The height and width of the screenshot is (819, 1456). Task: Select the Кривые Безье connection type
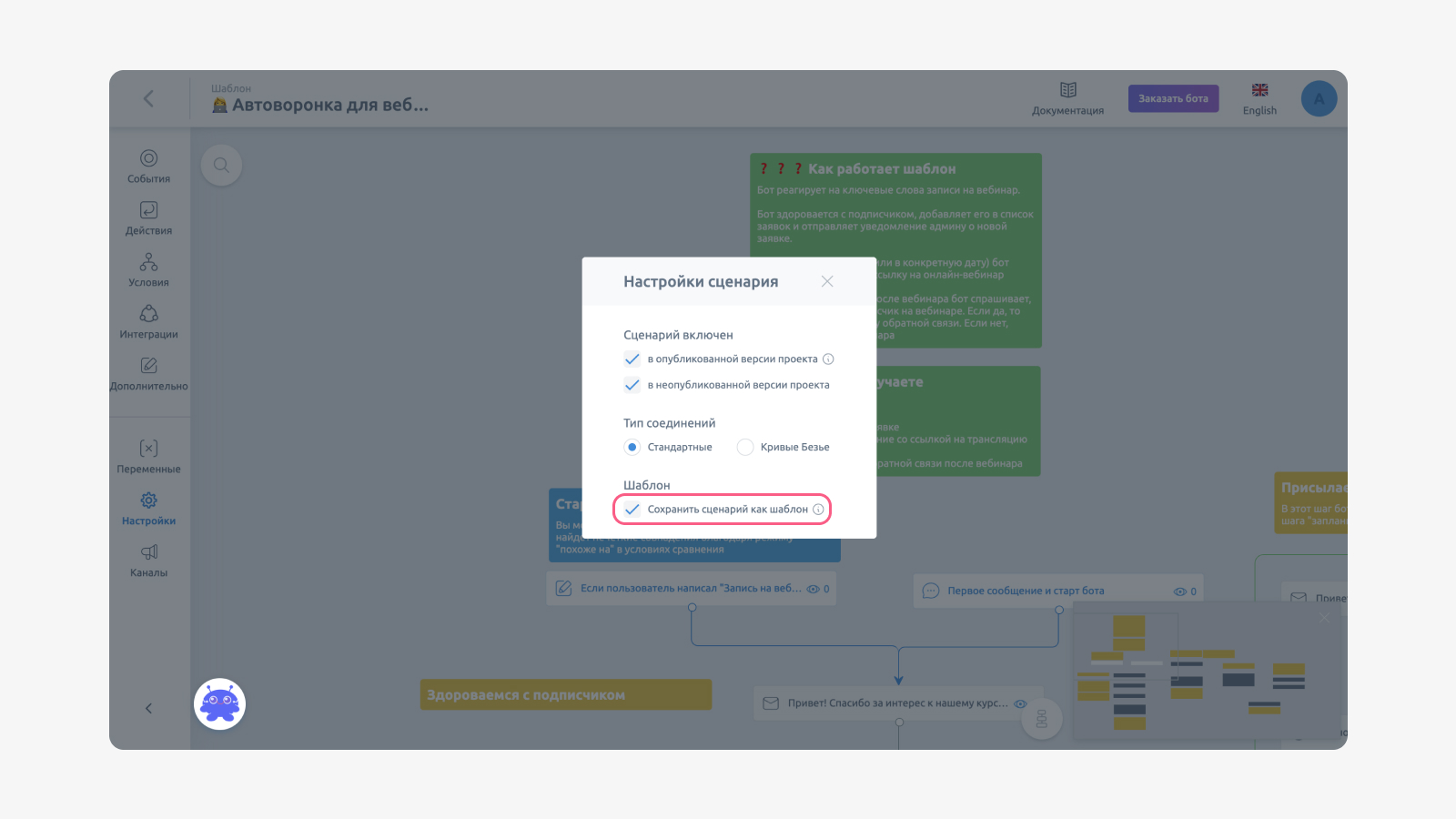coord(745,447)
